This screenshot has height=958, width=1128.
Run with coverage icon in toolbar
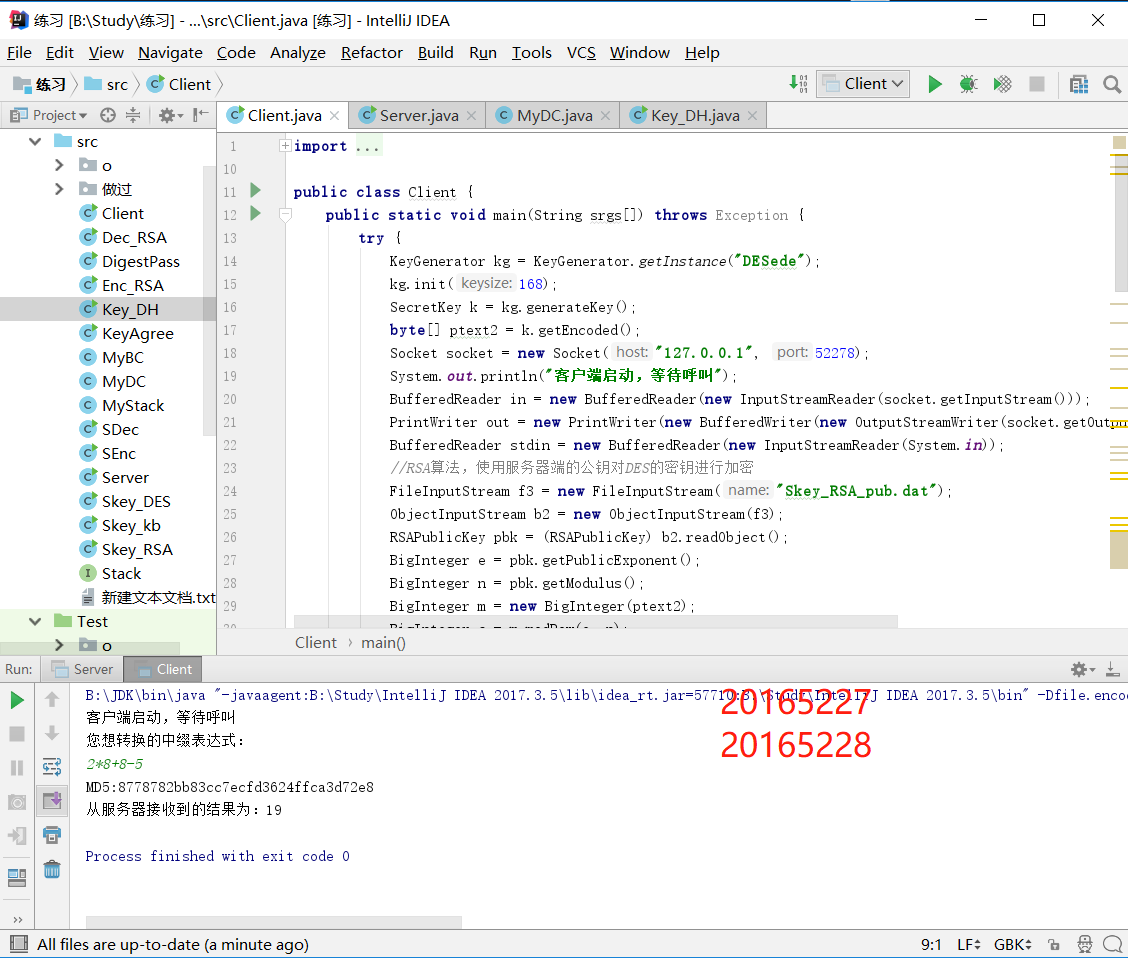(x=1002, y=84)
